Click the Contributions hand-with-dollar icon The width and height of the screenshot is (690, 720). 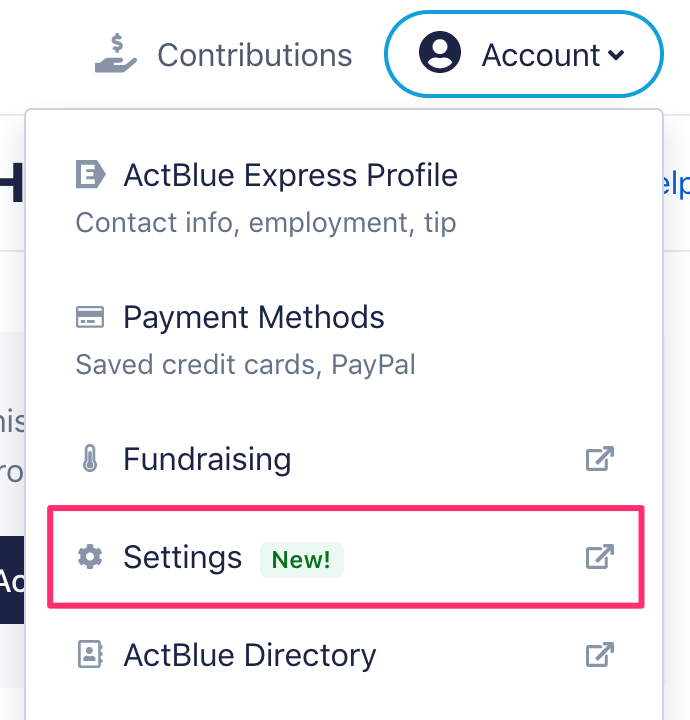pos(116,53)
